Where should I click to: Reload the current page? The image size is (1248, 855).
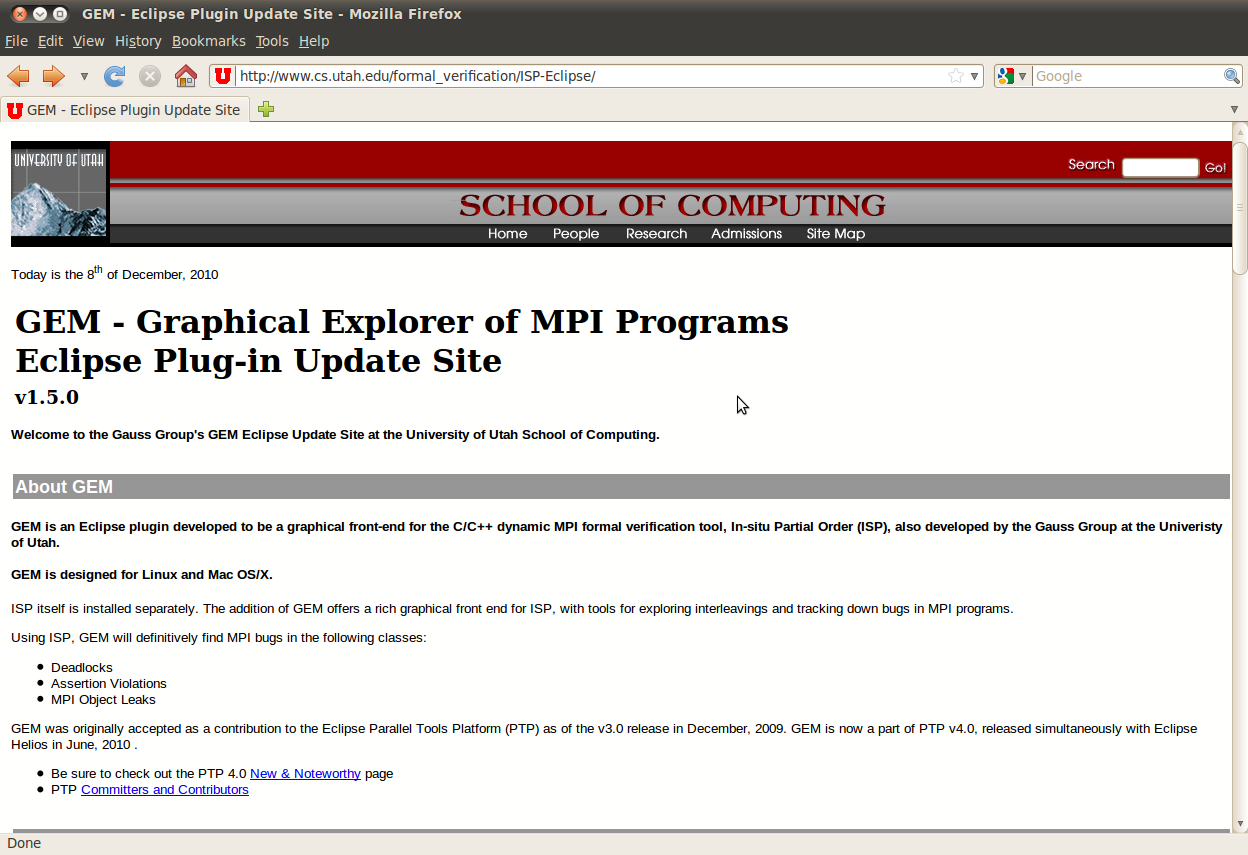[x=115, y=76]
